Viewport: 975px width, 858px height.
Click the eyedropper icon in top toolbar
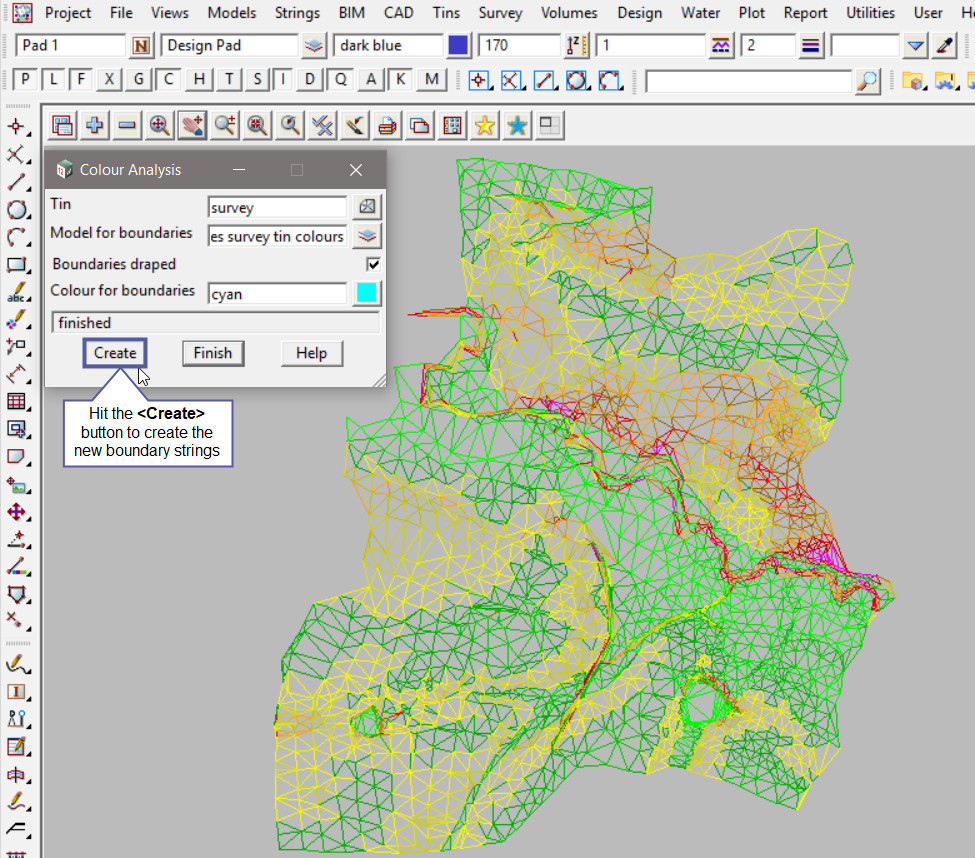click(x=944, y=46)
